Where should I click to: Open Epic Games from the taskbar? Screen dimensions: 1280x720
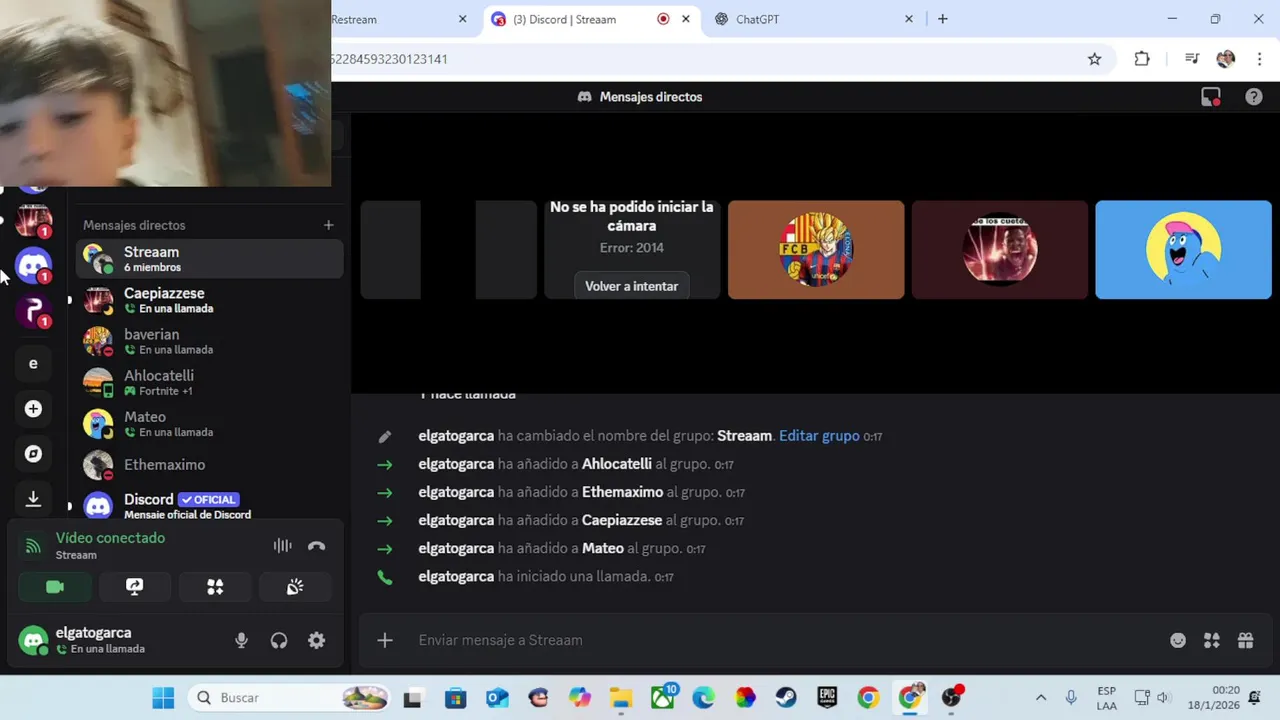(827, 698)
